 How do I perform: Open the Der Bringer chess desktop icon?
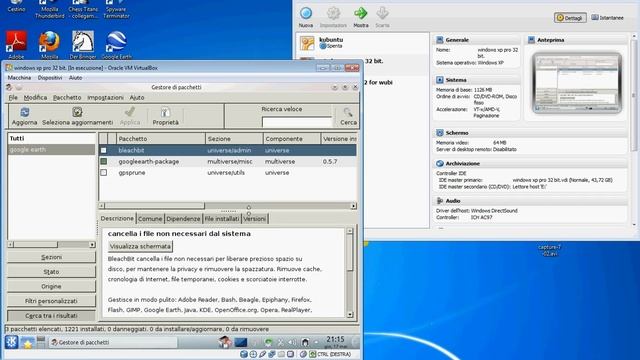pyautogui.click(x=83, y=42)
